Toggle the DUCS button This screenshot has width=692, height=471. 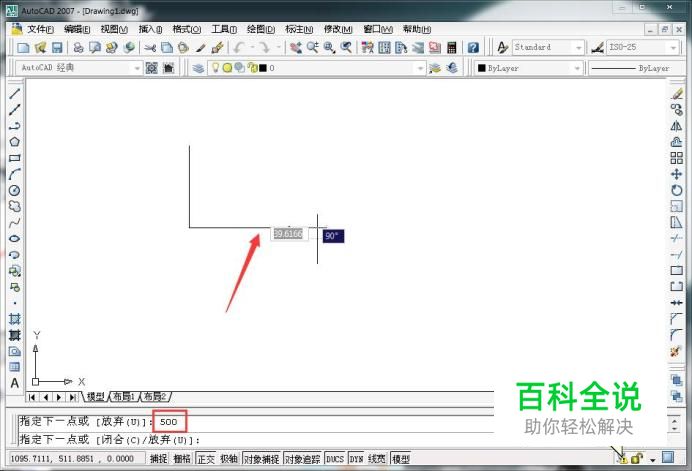(335, 459)
